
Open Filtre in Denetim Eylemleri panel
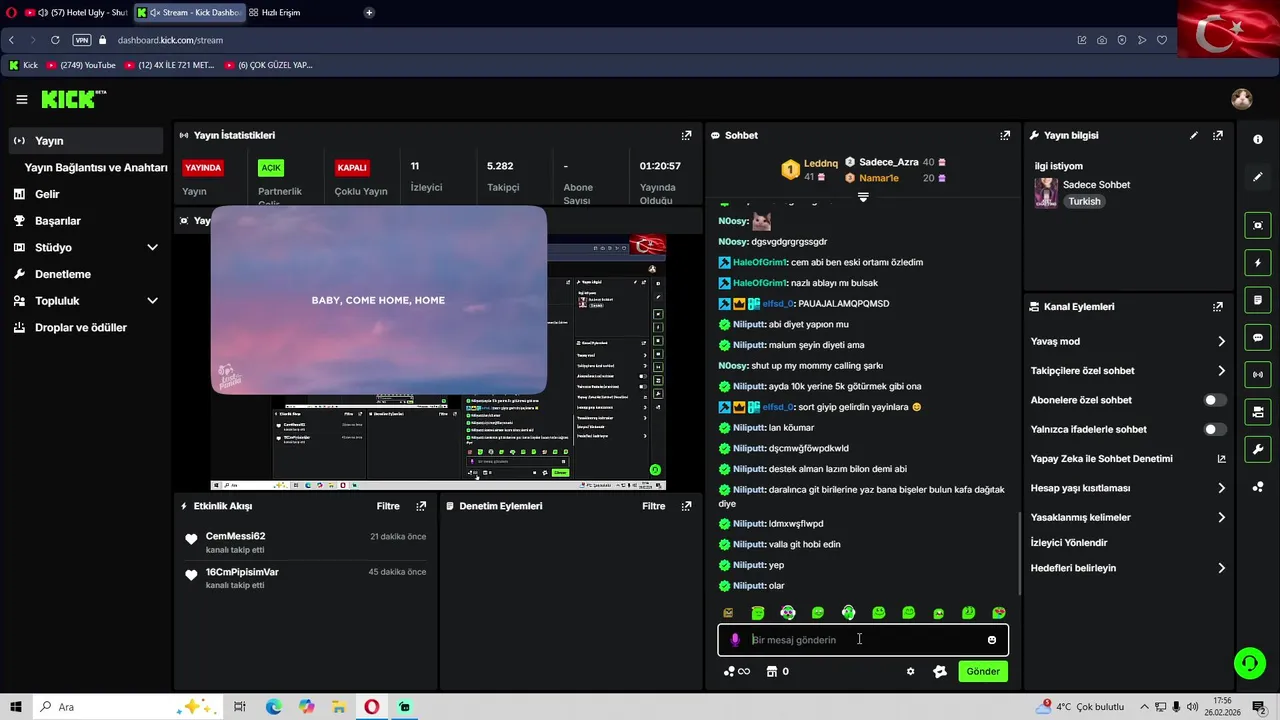click(653, 506)
